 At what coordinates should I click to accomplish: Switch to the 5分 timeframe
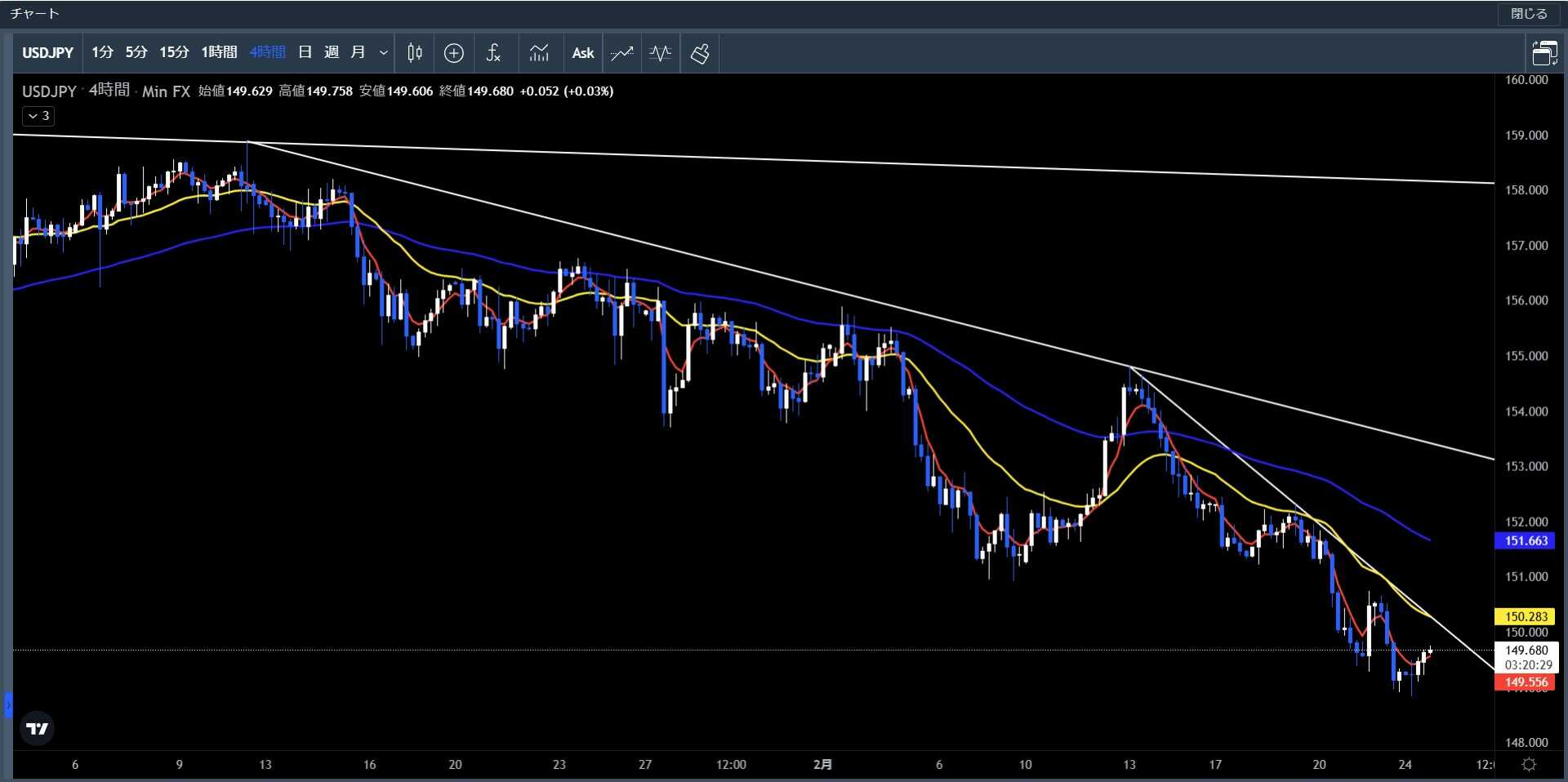pos(136,53)
